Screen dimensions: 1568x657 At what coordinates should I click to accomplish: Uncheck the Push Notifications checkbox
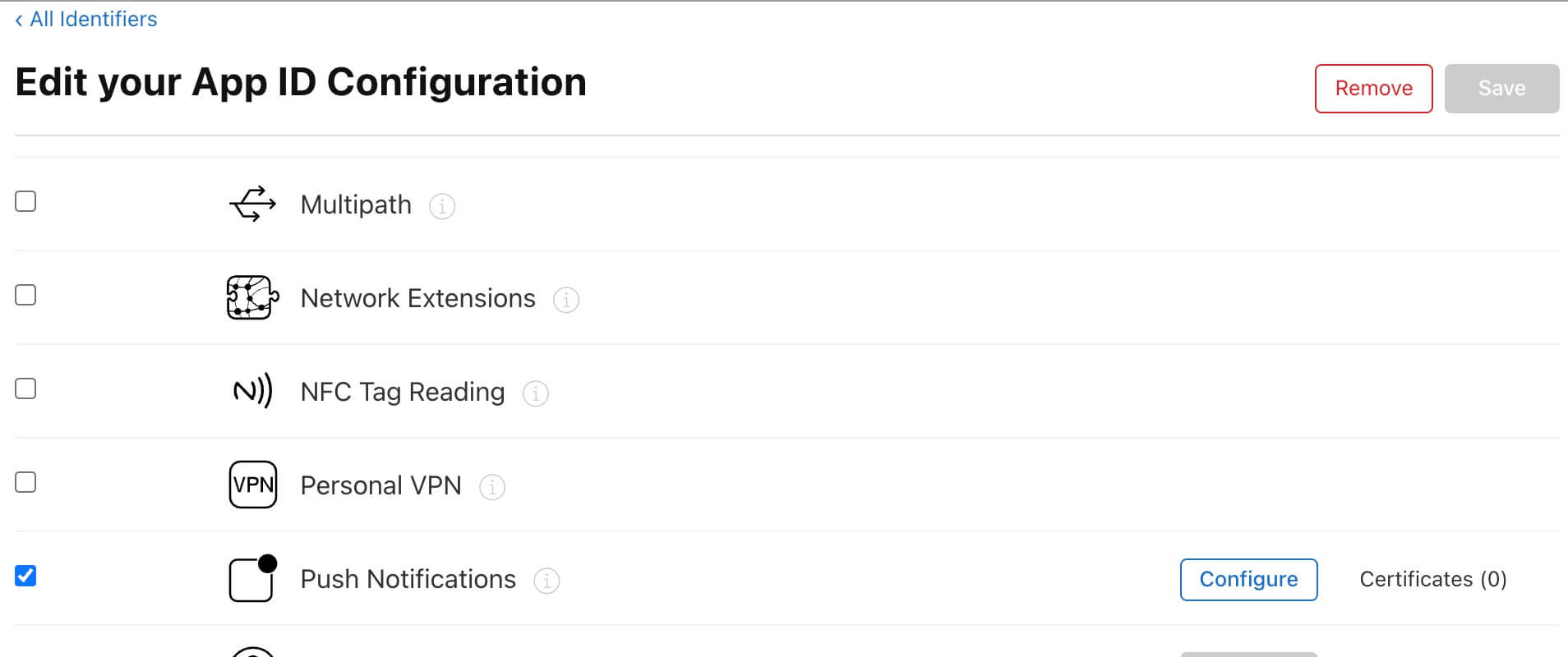pyautogui.click(x=25, y=576)
